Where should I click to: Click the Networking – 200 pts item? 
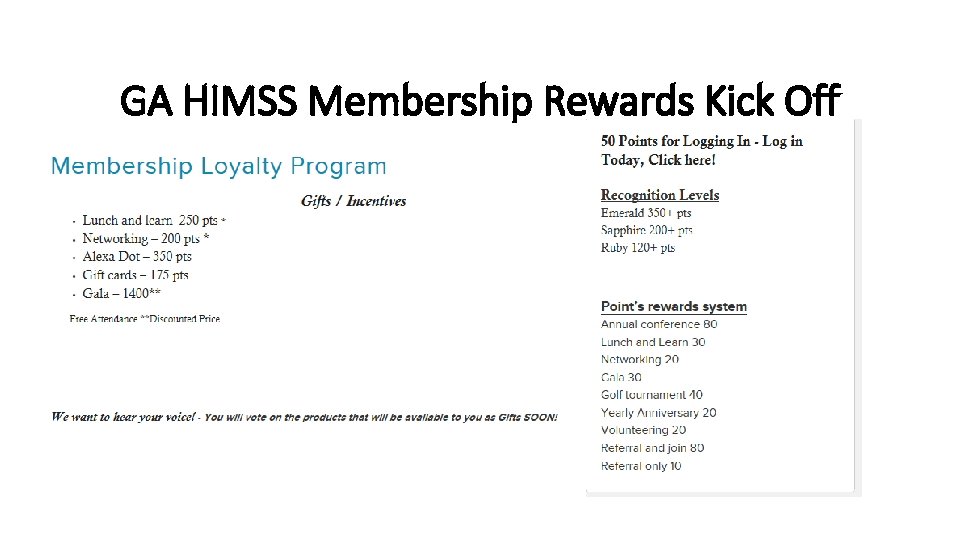click(145, 238)
